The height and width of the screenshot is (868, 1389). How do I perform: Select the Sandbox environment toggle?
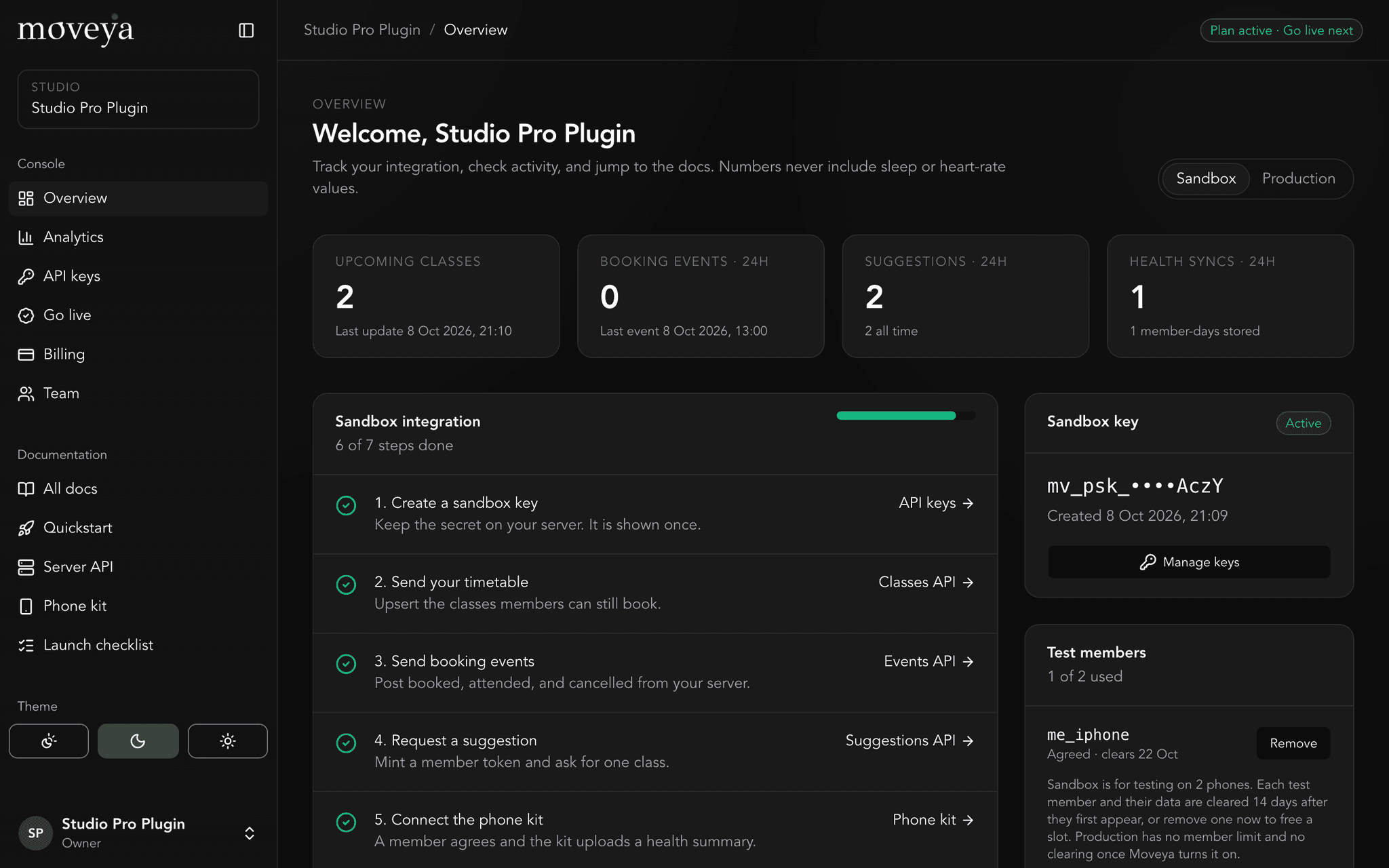[1206, 178]
